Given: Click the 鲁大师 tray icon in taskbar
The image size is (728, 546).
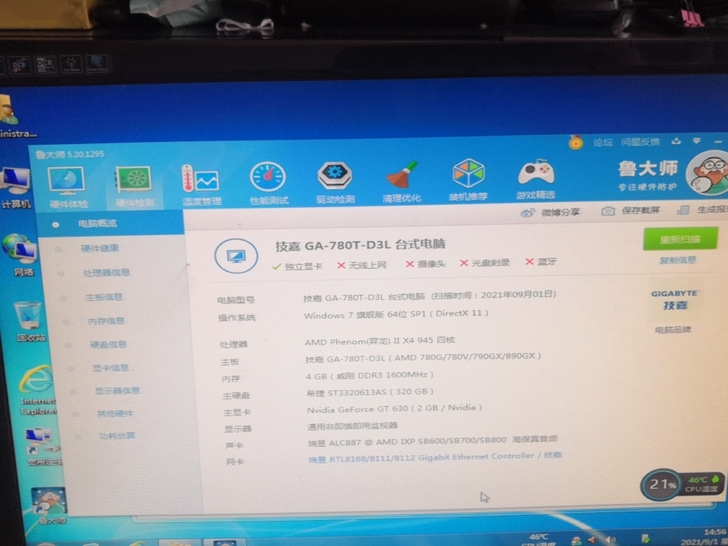Looking at the screenshot, I should pos(576,541).
